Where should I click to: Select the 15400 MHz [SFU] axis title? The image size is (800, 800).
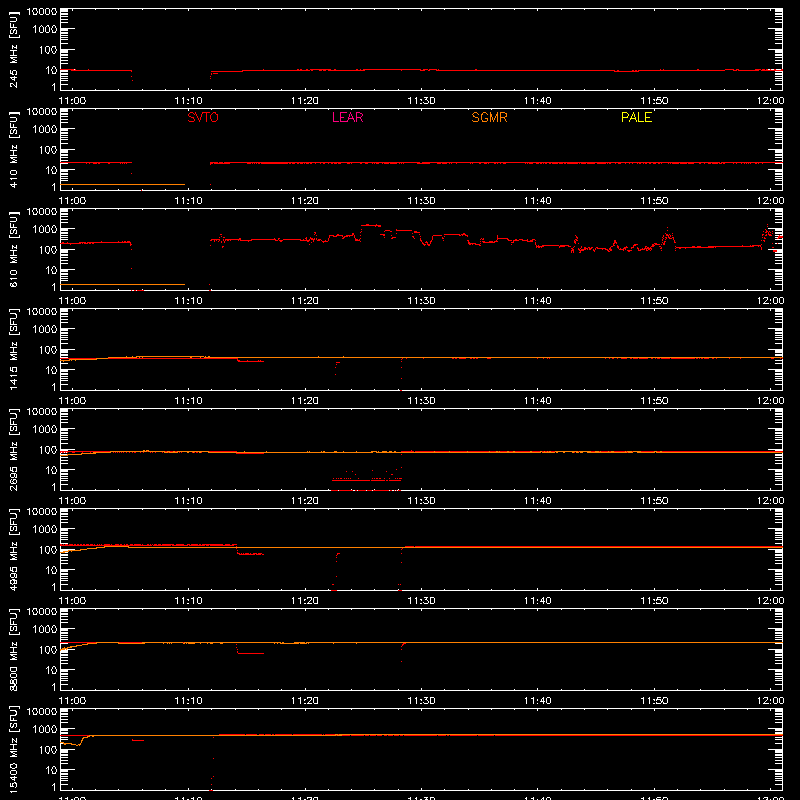point(13,749)
